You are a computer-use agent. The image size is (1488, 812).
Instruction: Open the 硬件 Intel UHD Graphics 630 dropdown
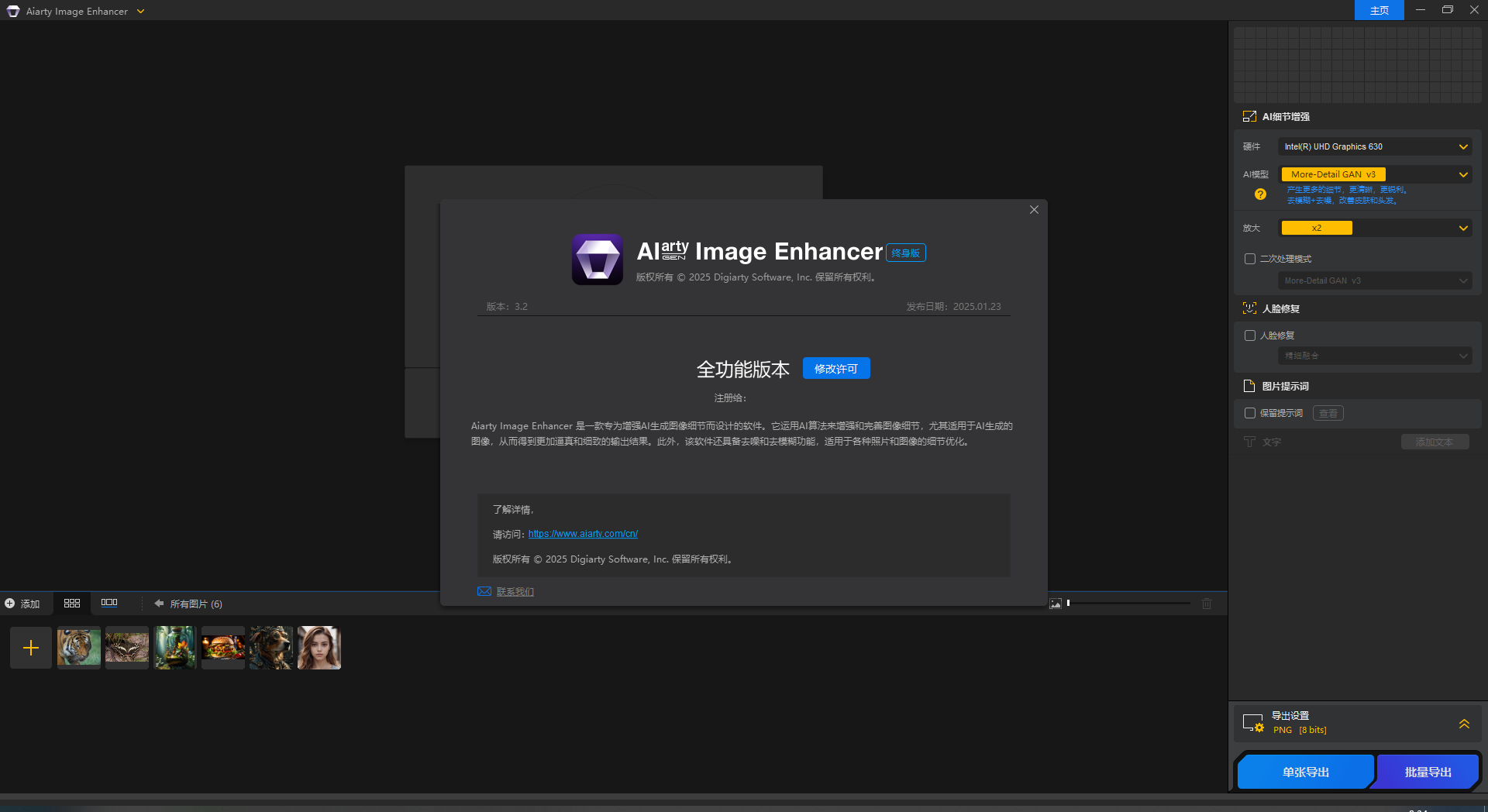(1375, 146)
